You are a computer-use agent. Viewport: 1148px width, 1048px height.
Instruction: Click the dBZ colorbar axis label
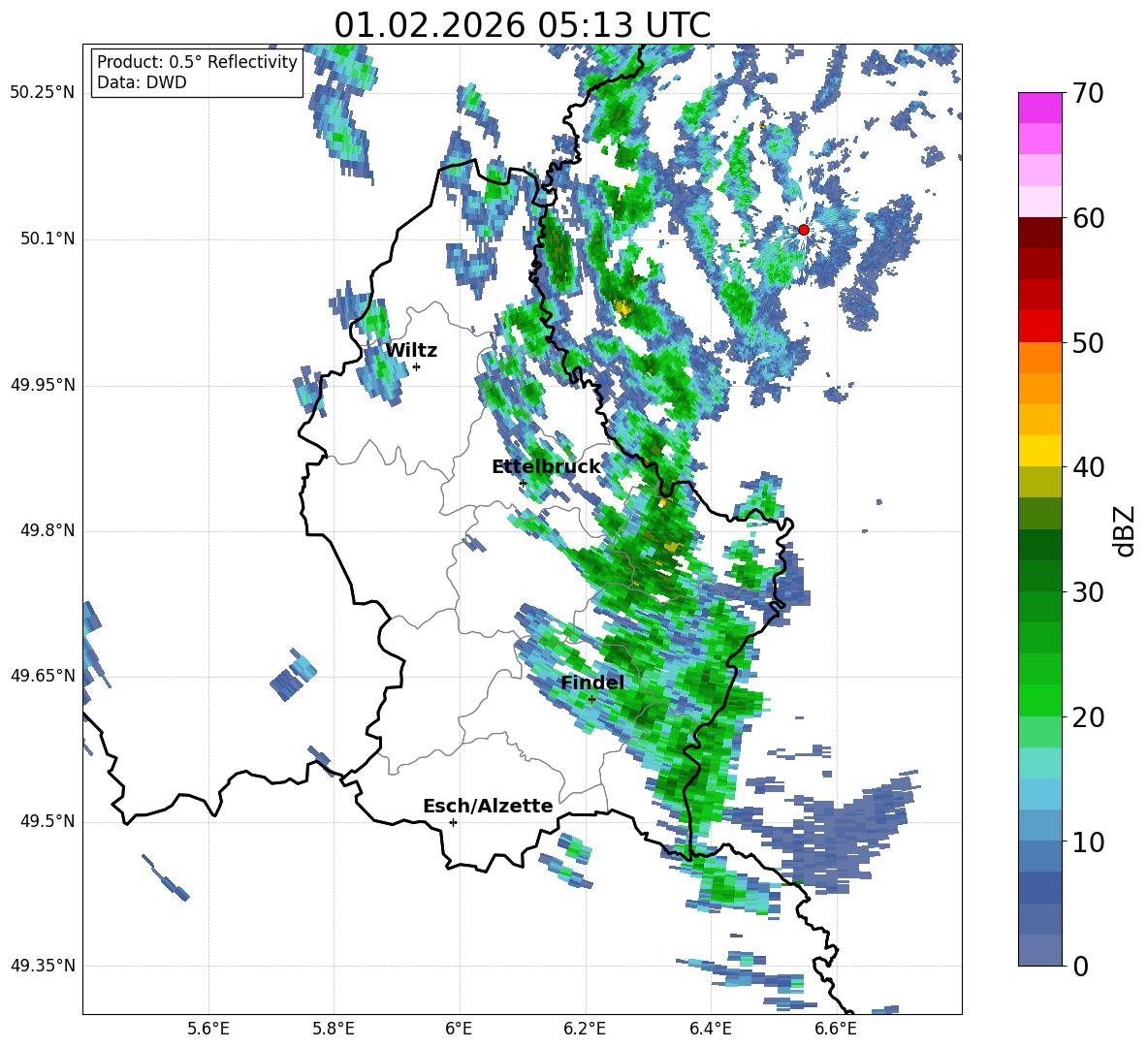(x=1126, y=530)
